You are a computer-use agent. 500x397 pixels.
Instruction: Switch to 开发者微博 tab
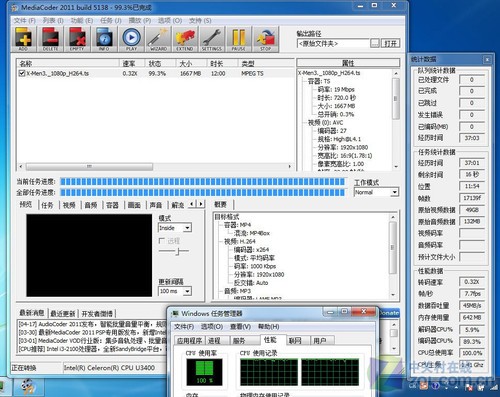tap(97, 314)
